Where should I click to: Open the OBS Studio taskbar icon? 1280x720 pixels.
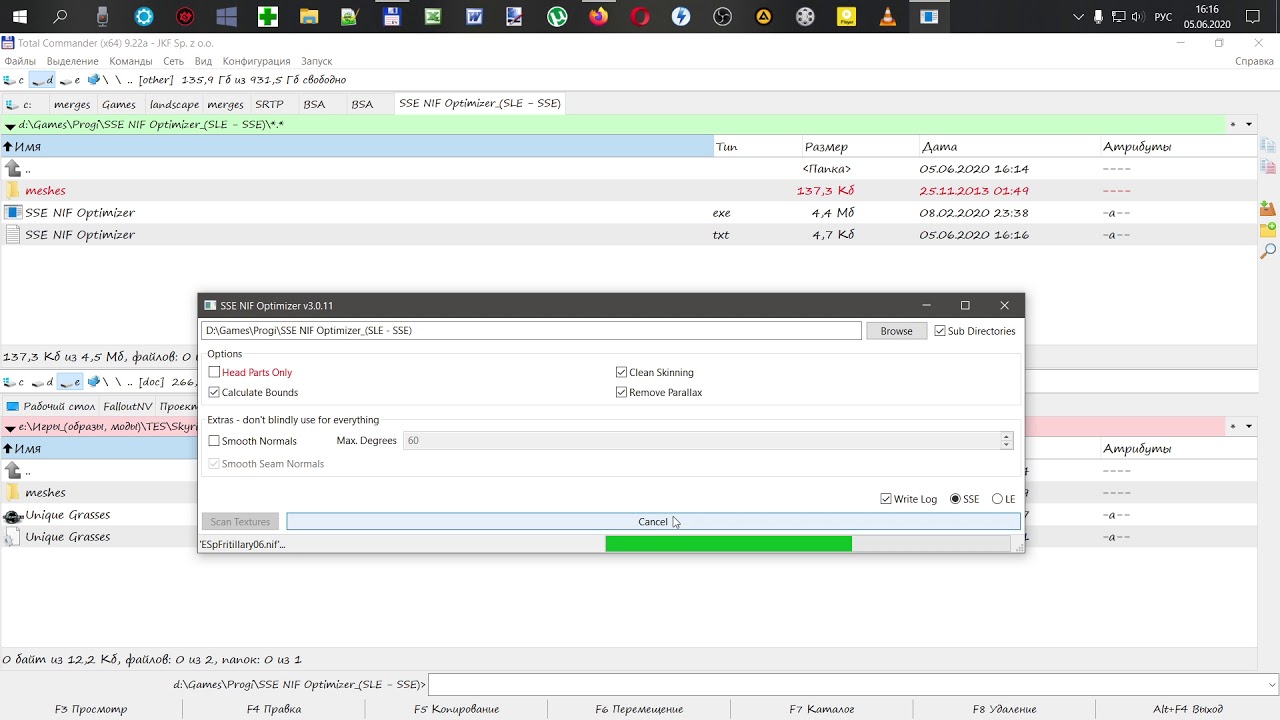tap(722, 17)
